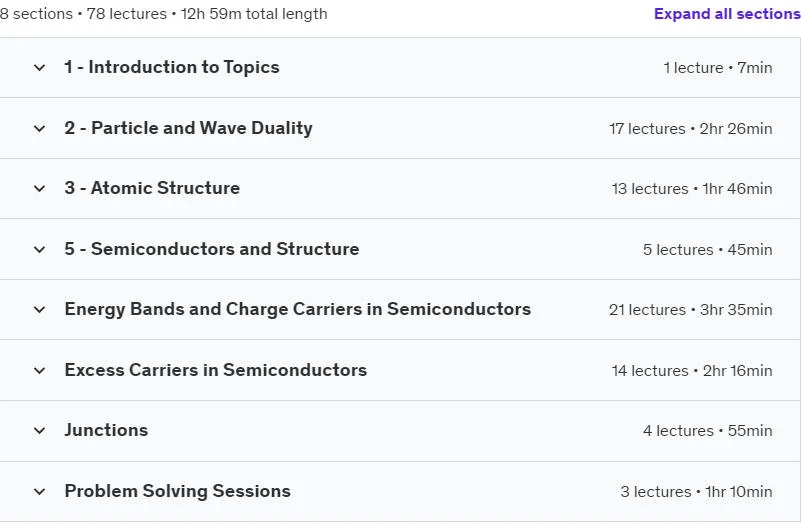The image size is (801, 526).
Task: Expand the Introduction to Topics chevron
Action: (x=39, y=67)
